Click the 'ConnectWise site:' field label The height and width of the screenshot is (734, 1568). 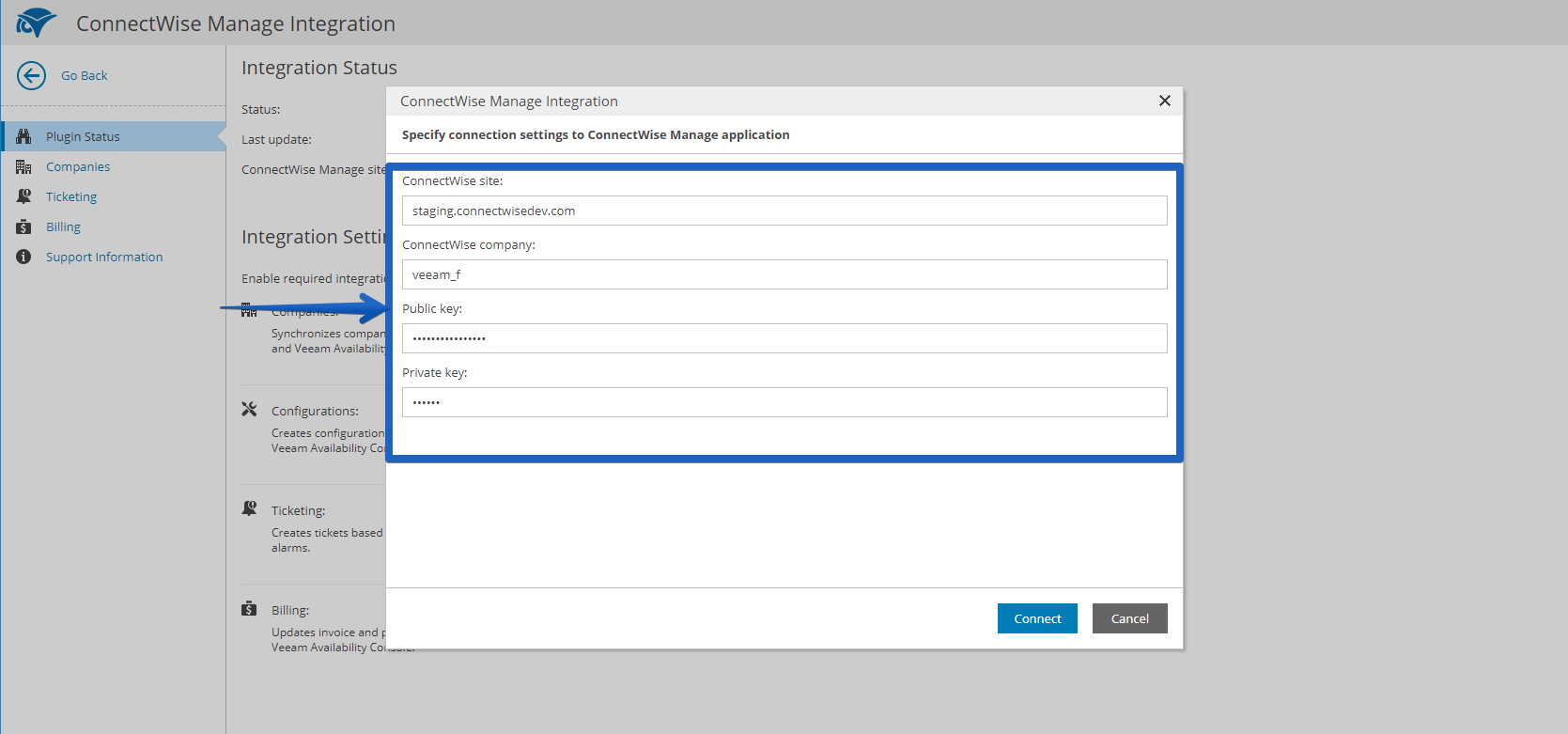(x=453, y=180)
